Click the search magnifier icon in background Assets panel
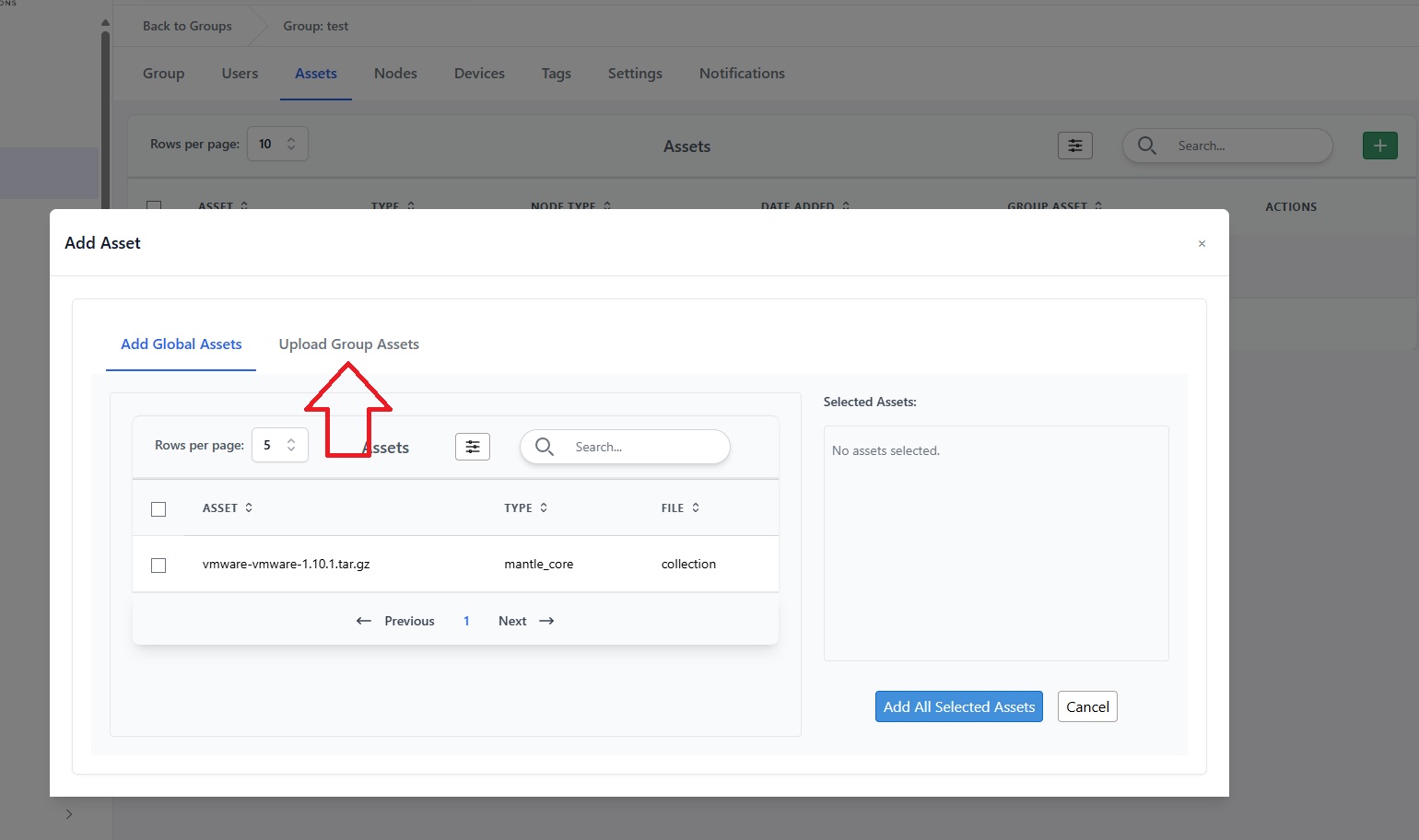 click(x=1147, y=146)
